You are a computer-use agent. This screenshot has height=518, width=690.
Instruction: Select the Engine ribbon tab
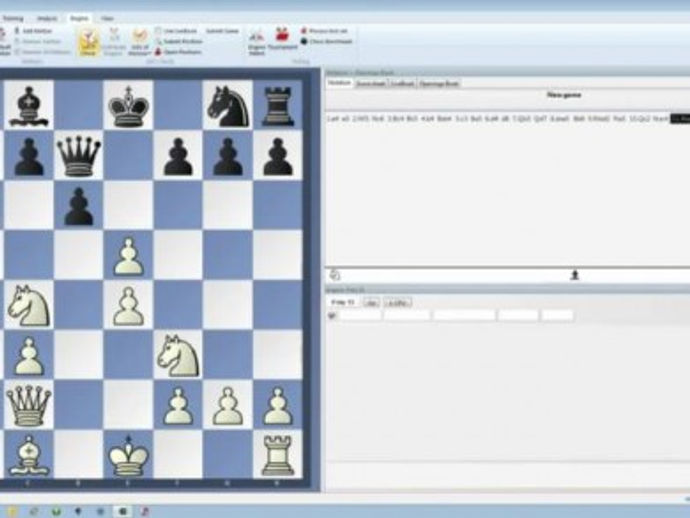[x=79, y=18]
